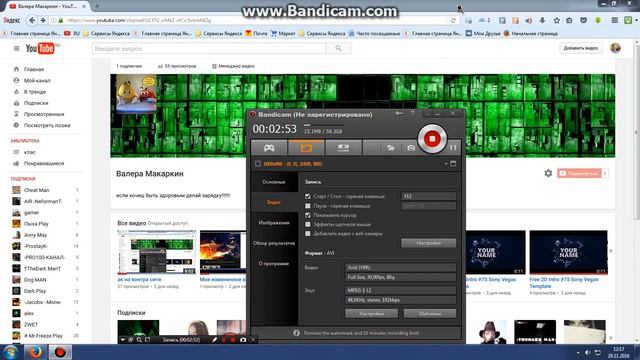Click Менеджер видео on the channel page
The height and width of the screenshot is (360, 640).
pos(233,66)
